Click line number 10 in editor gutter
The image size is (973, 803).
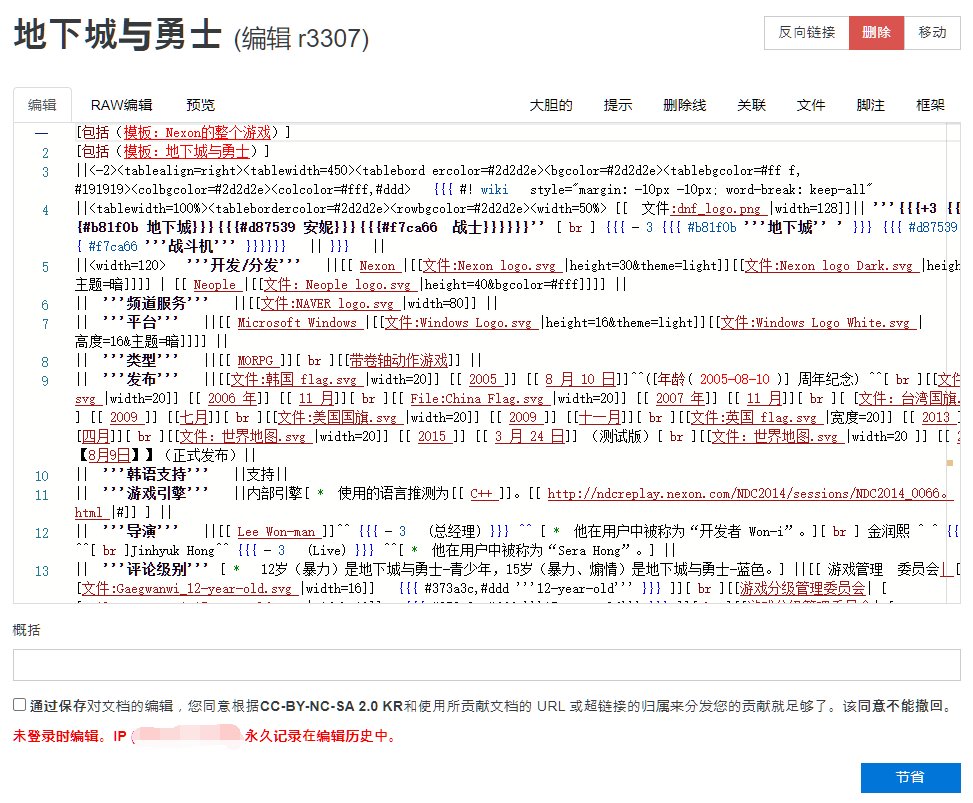point(42,476)
